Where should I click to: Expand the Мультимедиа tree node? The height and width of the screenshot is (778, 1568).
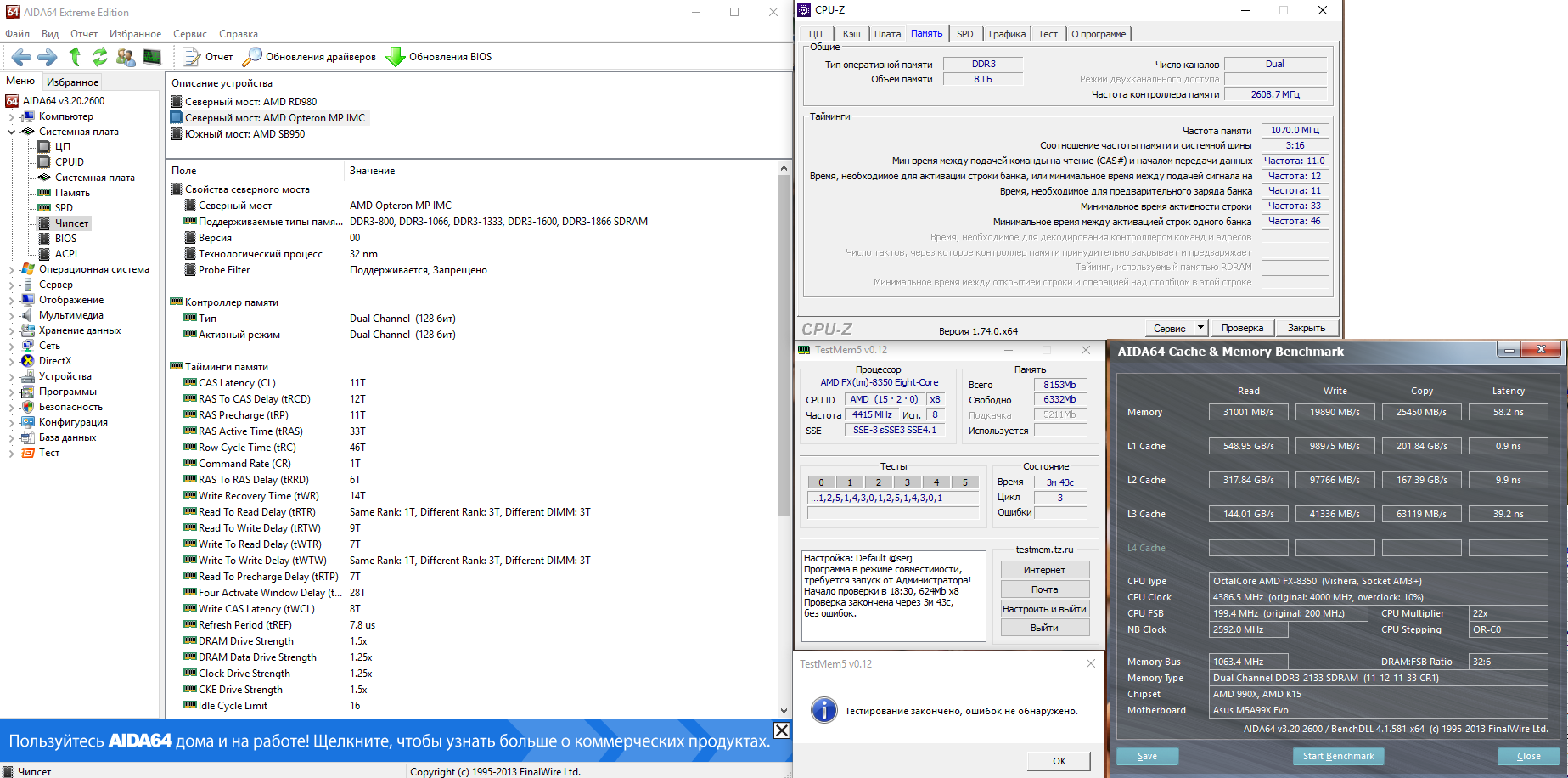[x=11, y=316]
